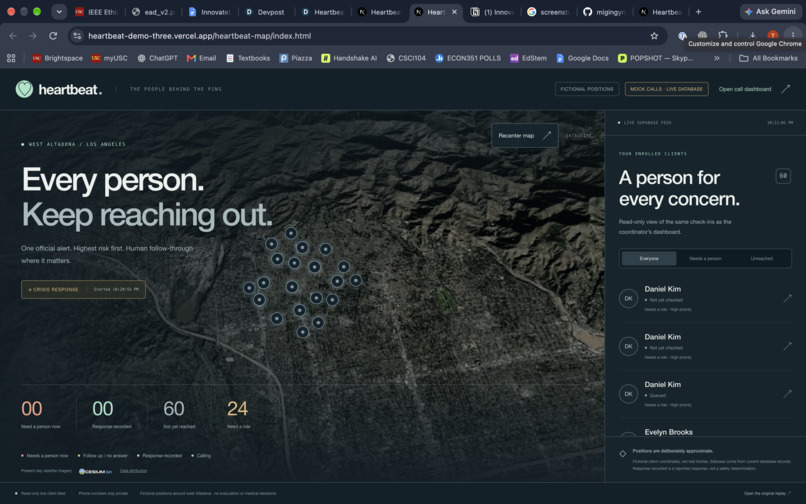
Task: Go back with the browser back arrow
Action: tap(13, 35)
